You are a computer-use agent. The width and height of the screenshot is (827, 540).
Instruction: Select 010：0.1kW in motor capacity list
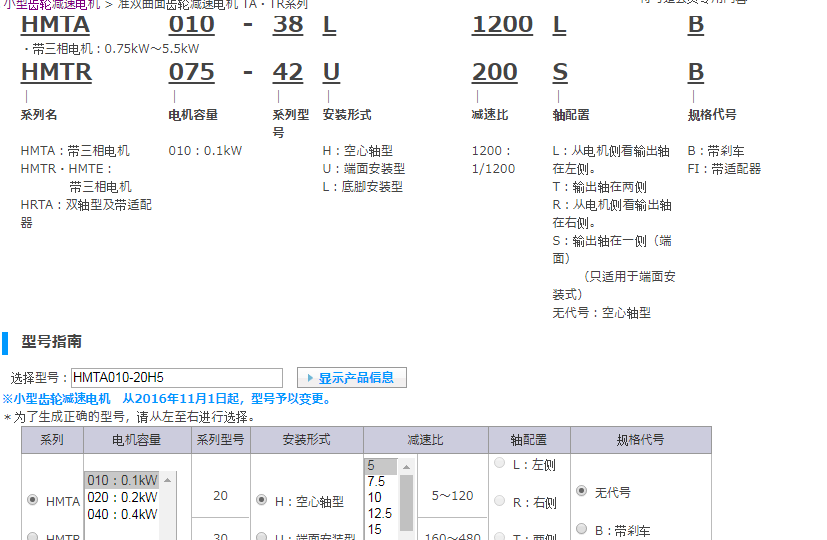121,480
